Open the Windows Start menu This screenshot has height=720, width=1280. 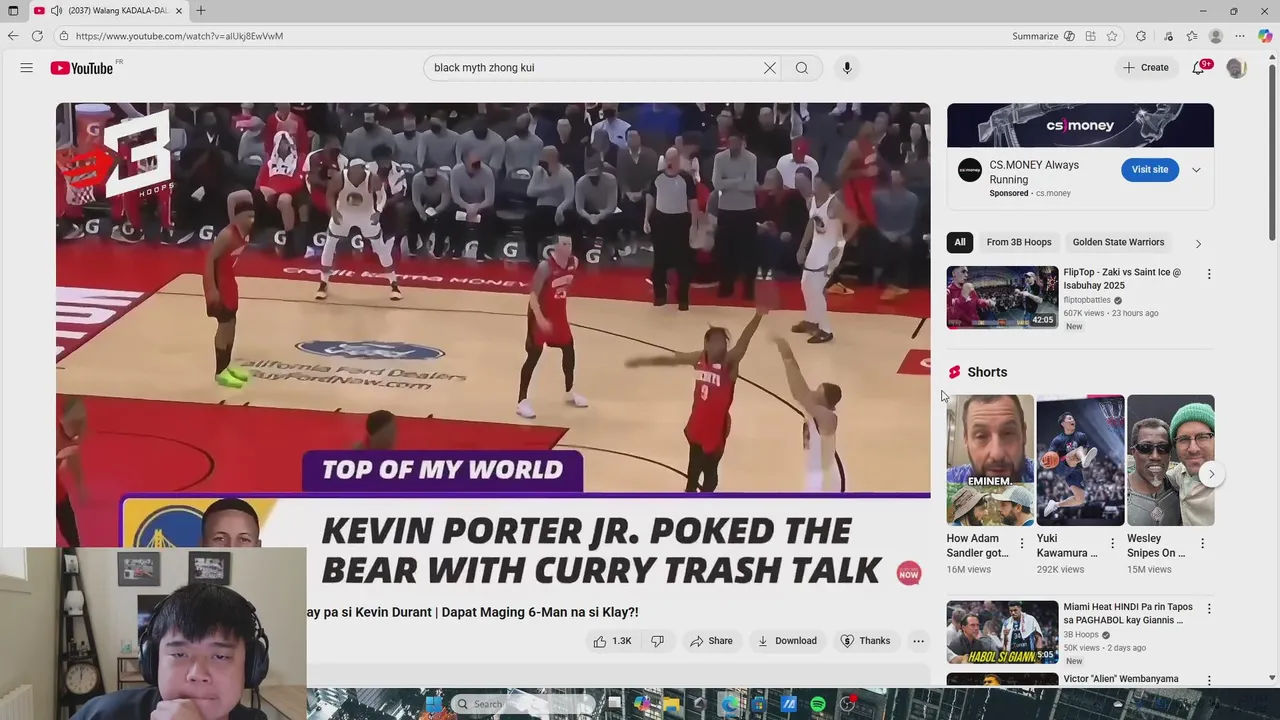tap(433, 704)
